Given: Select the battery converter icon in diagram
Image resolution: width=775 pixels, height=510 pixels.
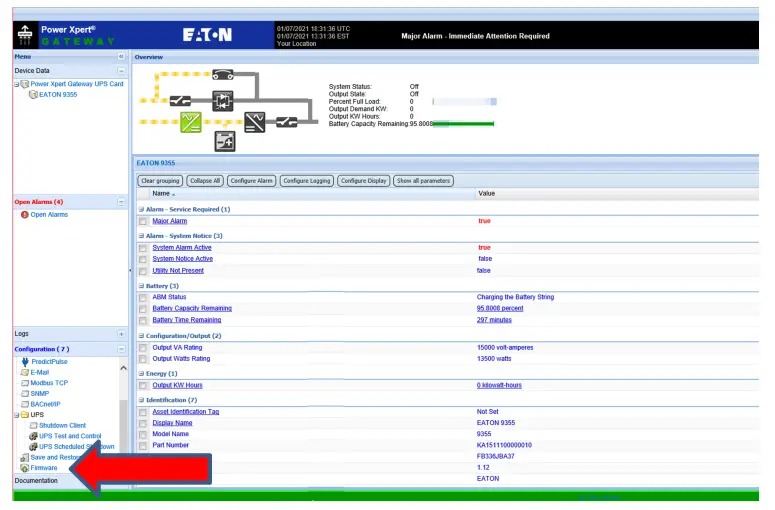Looking at the screenshot, I should (x=225, y=142).
